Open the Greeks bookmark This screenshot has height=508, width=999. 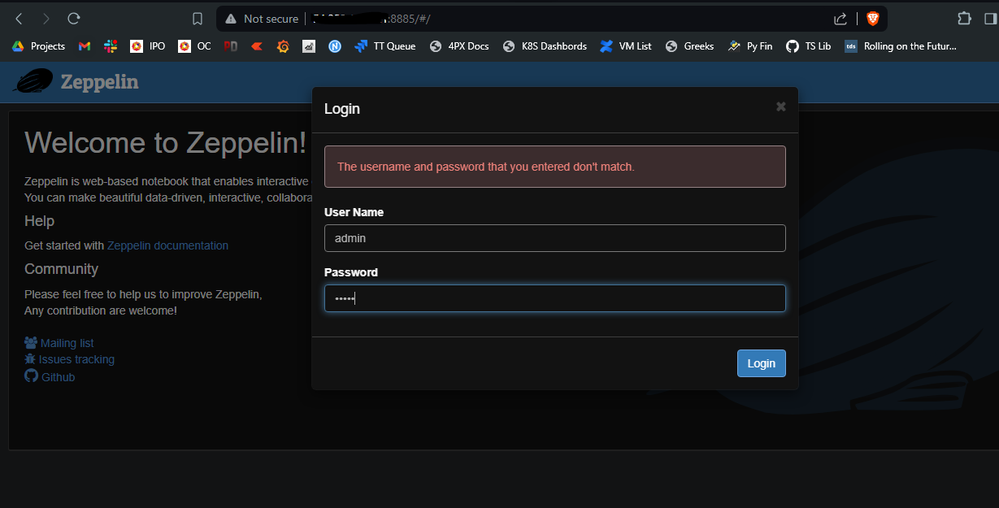pos(689,46)
